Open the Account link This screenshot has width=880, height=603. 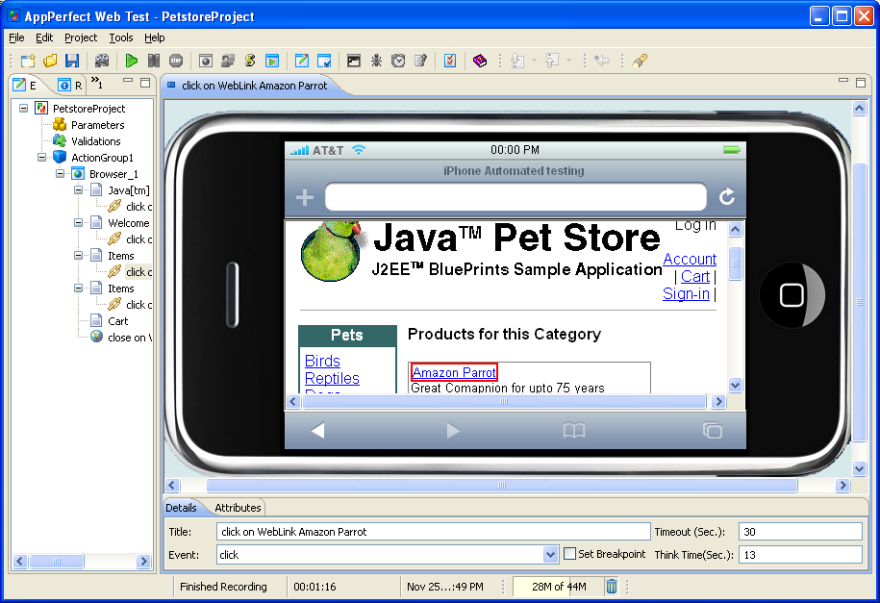690,259
